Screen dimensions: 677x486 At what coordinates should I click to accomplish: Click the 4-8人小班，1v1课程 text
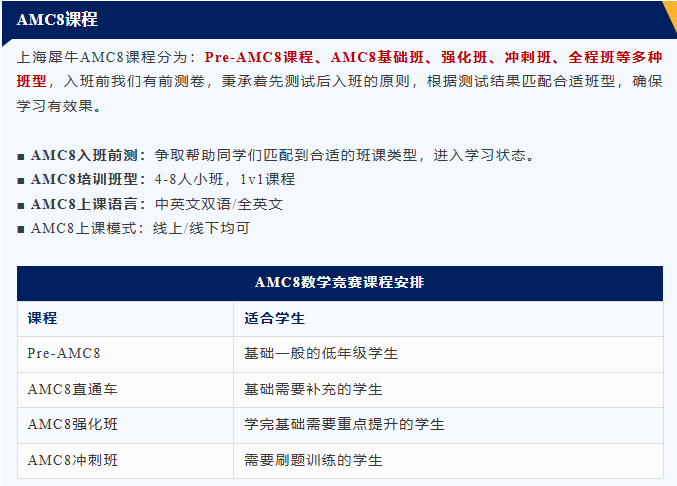tap(225, 179)
